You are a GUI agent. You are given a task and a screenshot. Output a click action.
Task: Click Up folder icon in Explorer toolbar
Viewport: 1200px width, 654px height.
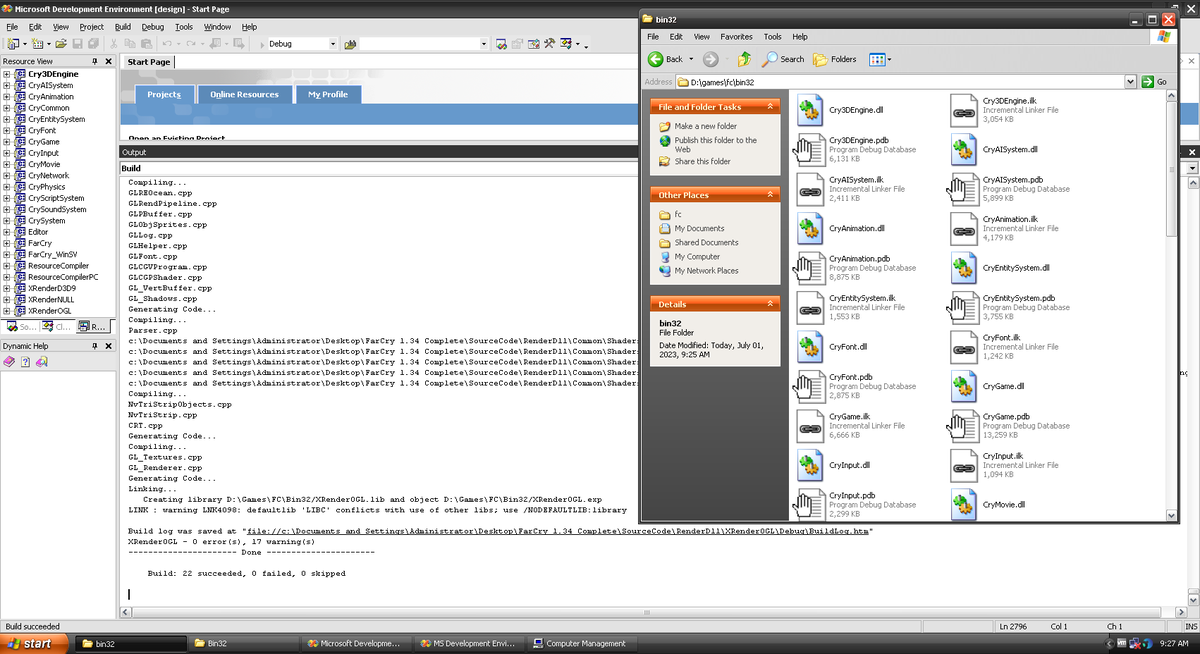click(745, 59)
